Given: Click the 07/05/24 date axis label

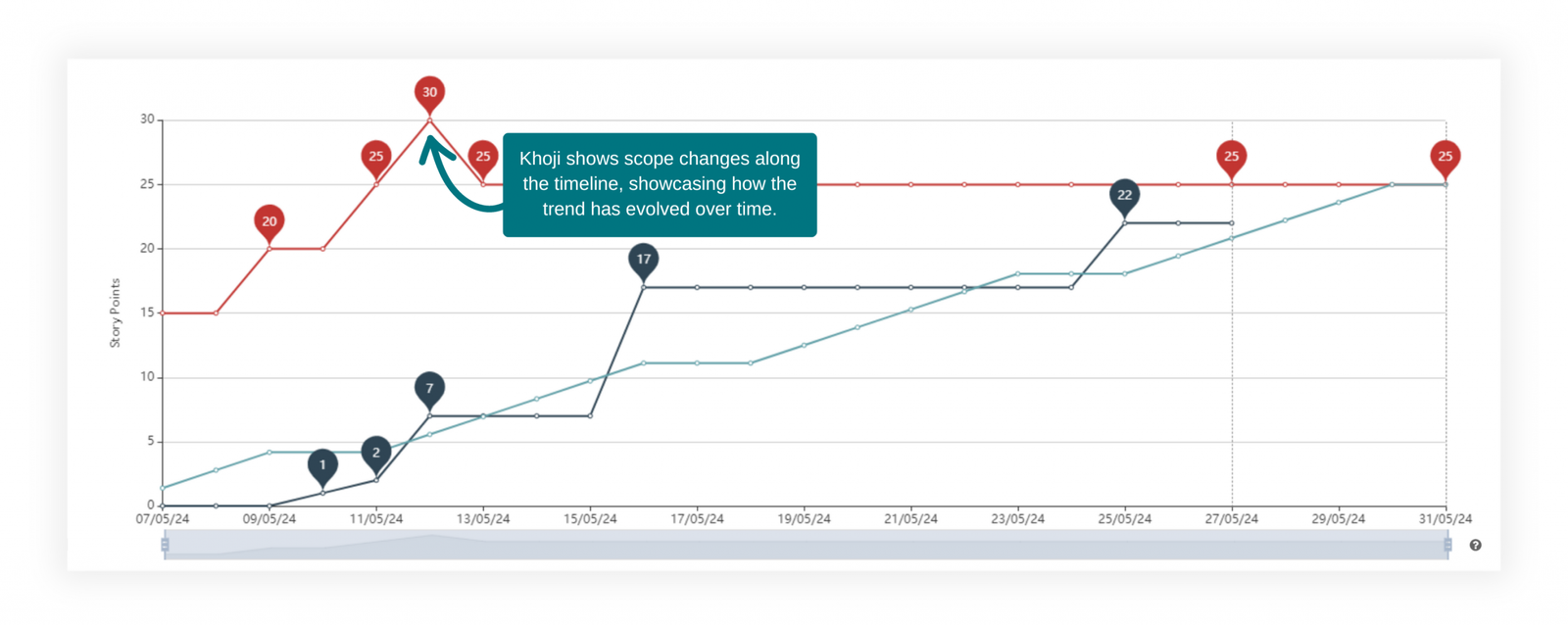Looking at the screenshot, I should pyautogui.click(x=163, y=519).
